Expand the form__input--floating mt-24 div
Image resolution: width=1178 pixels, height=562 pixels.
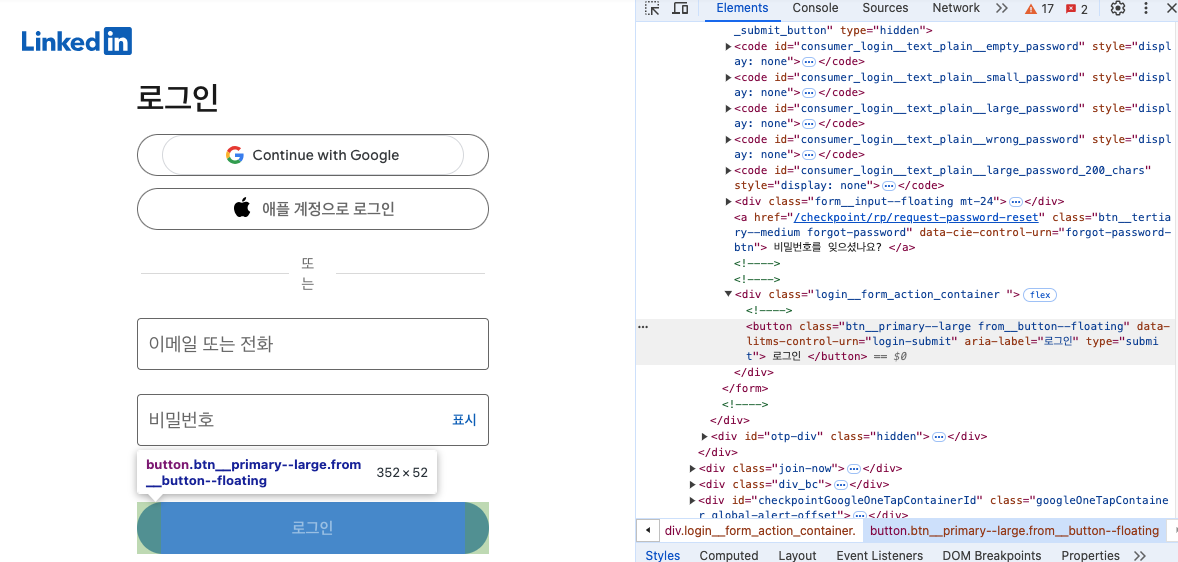[x=728, y=201]
